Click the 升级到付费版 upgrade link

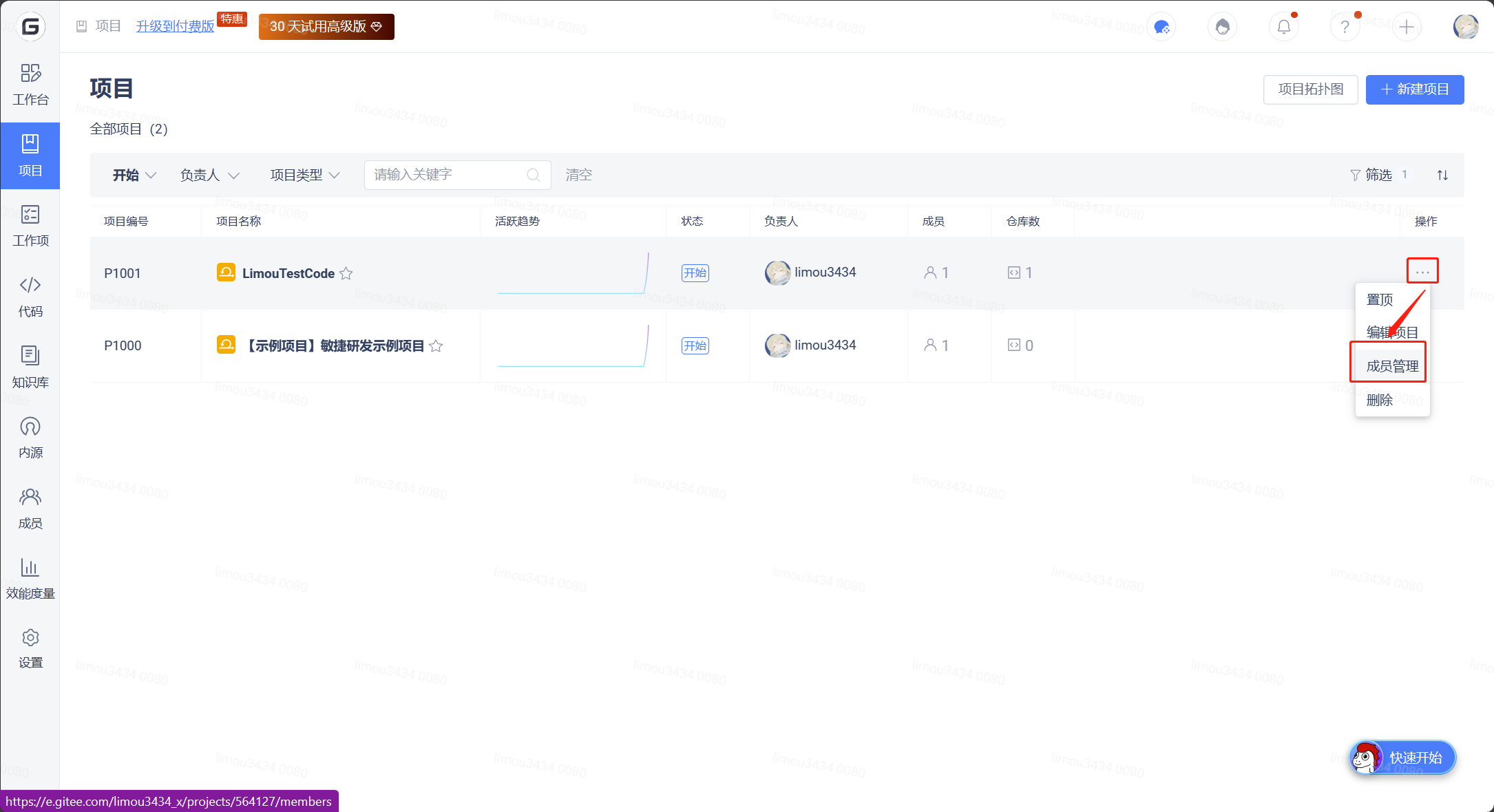click(175, 26)
